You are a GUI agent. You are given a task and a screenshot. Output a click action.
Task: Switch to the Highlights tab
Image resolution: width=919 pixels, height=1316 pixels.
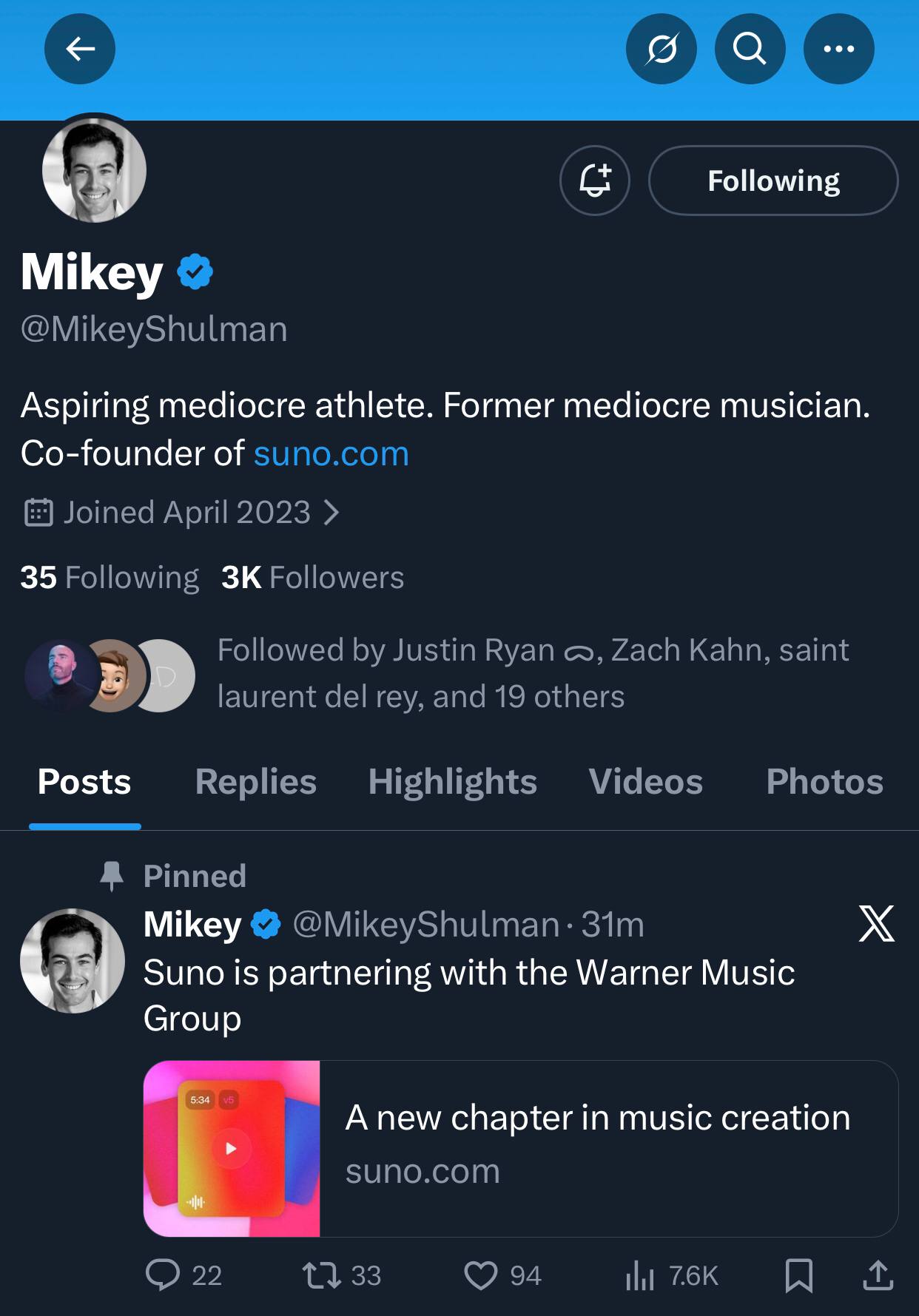pos(452,782)
